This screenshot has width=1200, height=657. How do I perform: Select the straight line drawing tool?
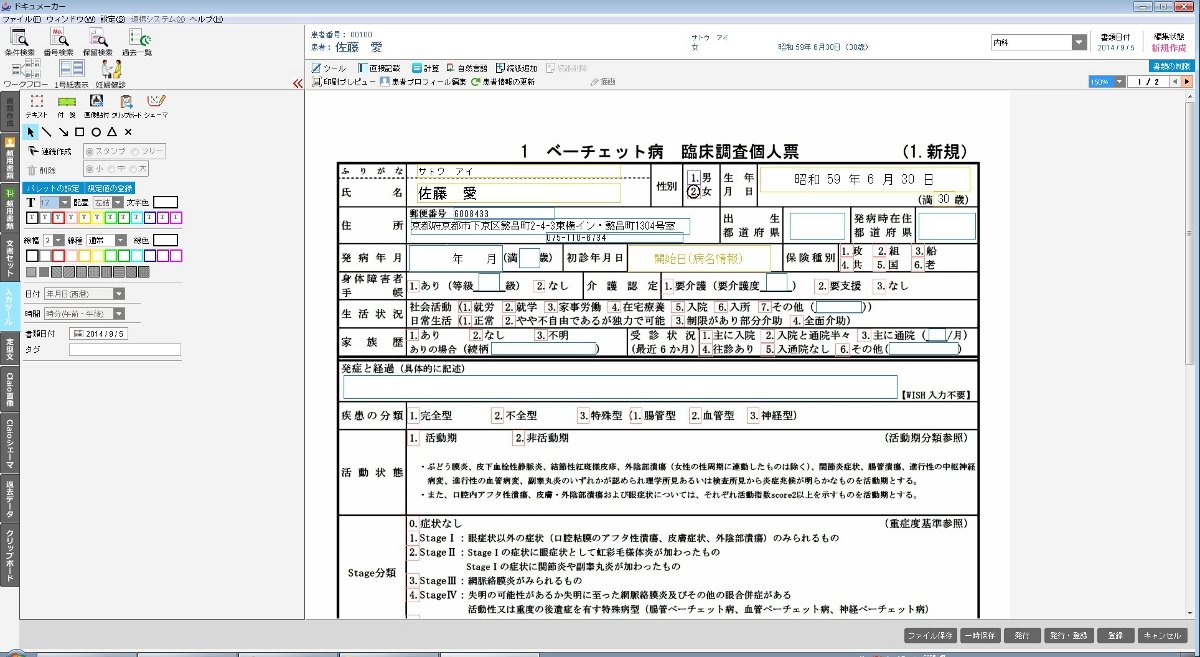(x=47, y=131)
